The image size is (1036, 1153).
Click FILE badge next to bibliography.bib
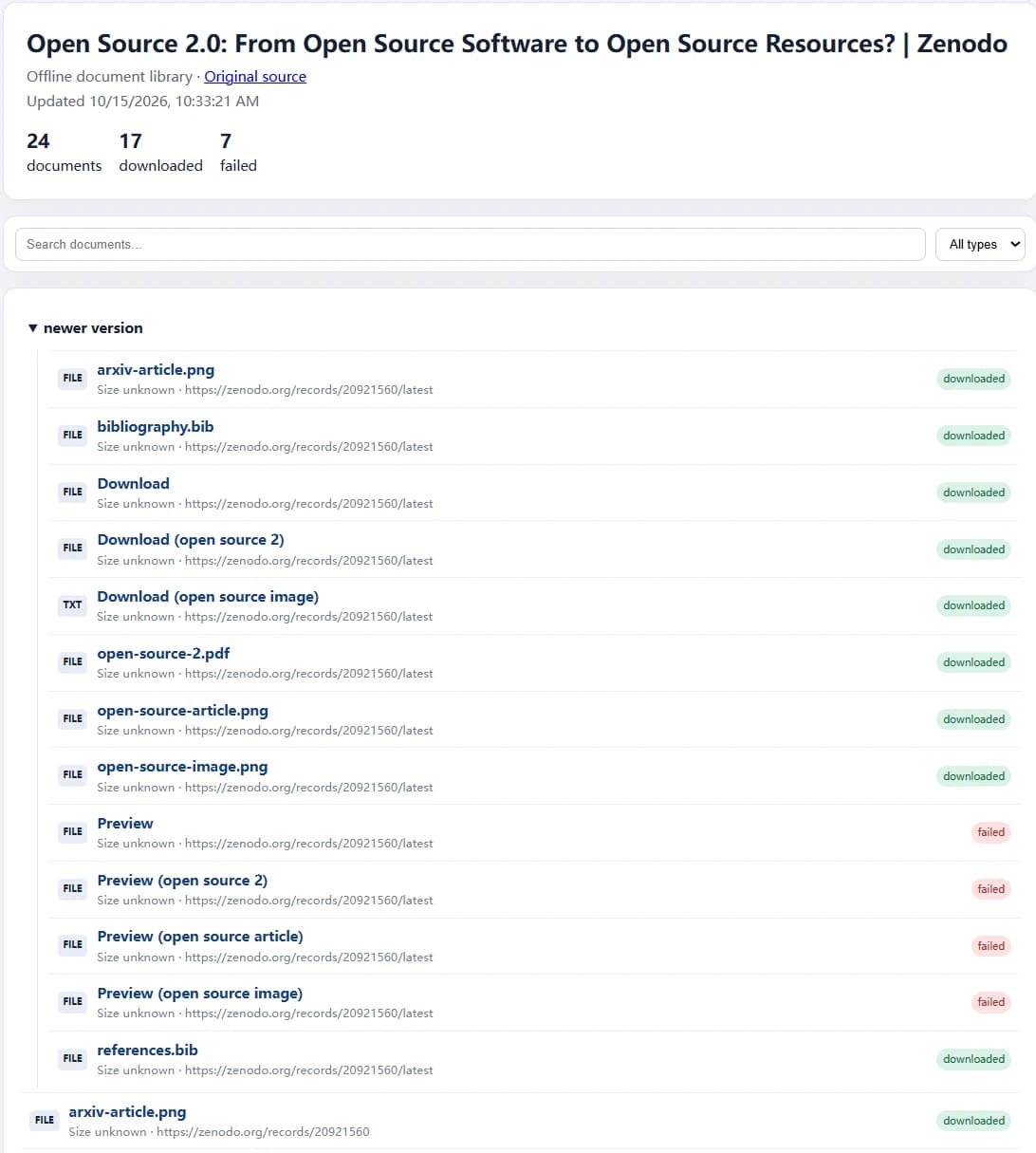(x=73, y=435)
